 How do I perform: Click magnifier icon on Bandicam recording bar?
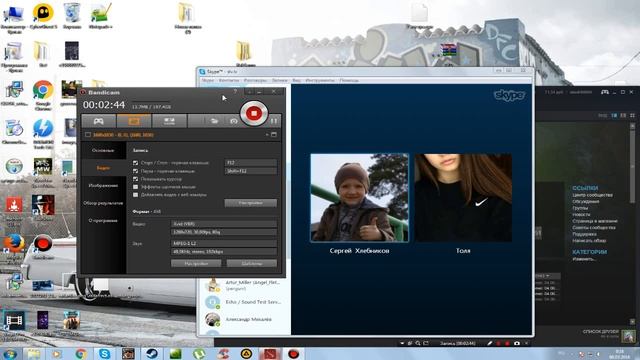418,343
